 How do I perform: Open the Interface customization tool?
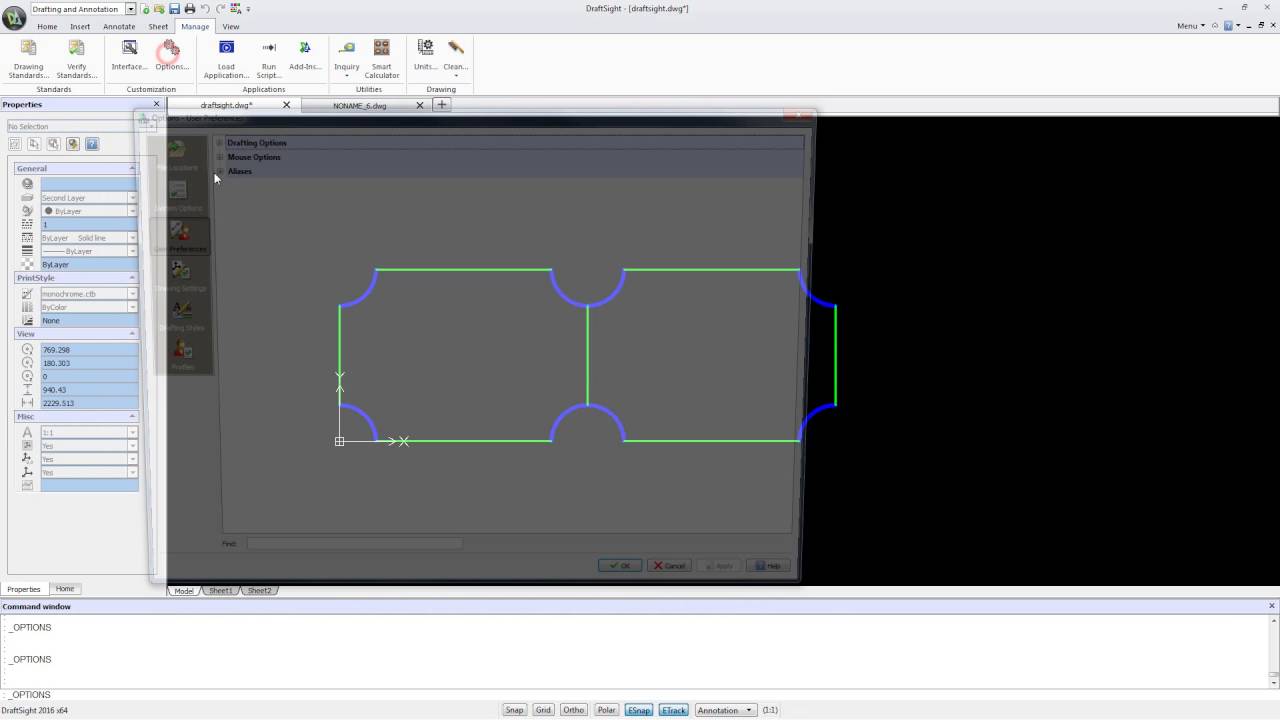pos(129,56)
